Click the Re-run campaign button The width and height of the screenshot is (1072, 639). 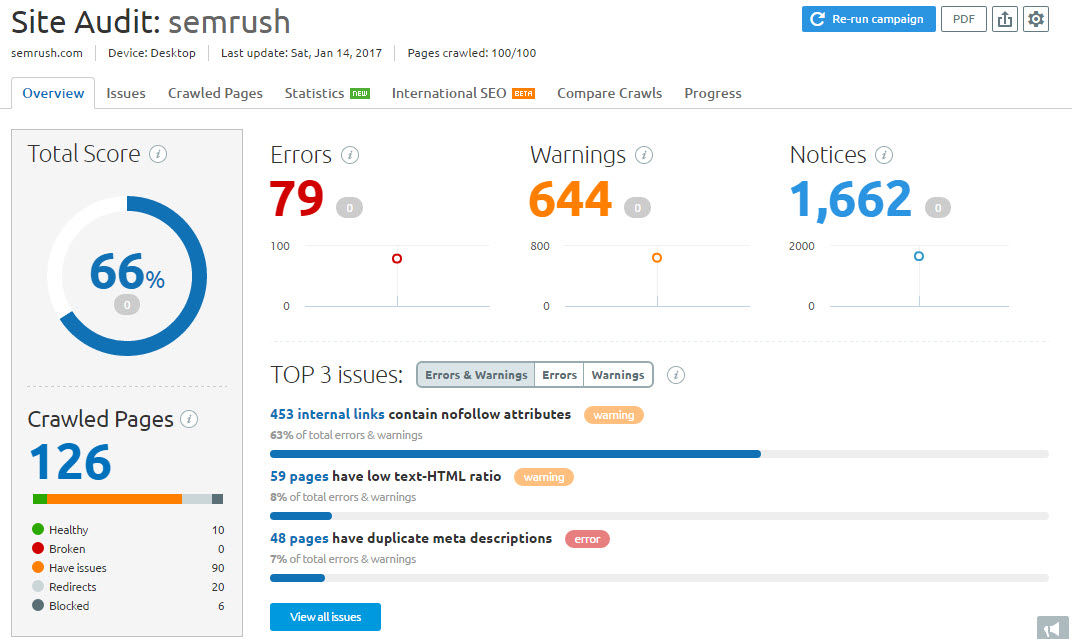click(x=868, y=19)
